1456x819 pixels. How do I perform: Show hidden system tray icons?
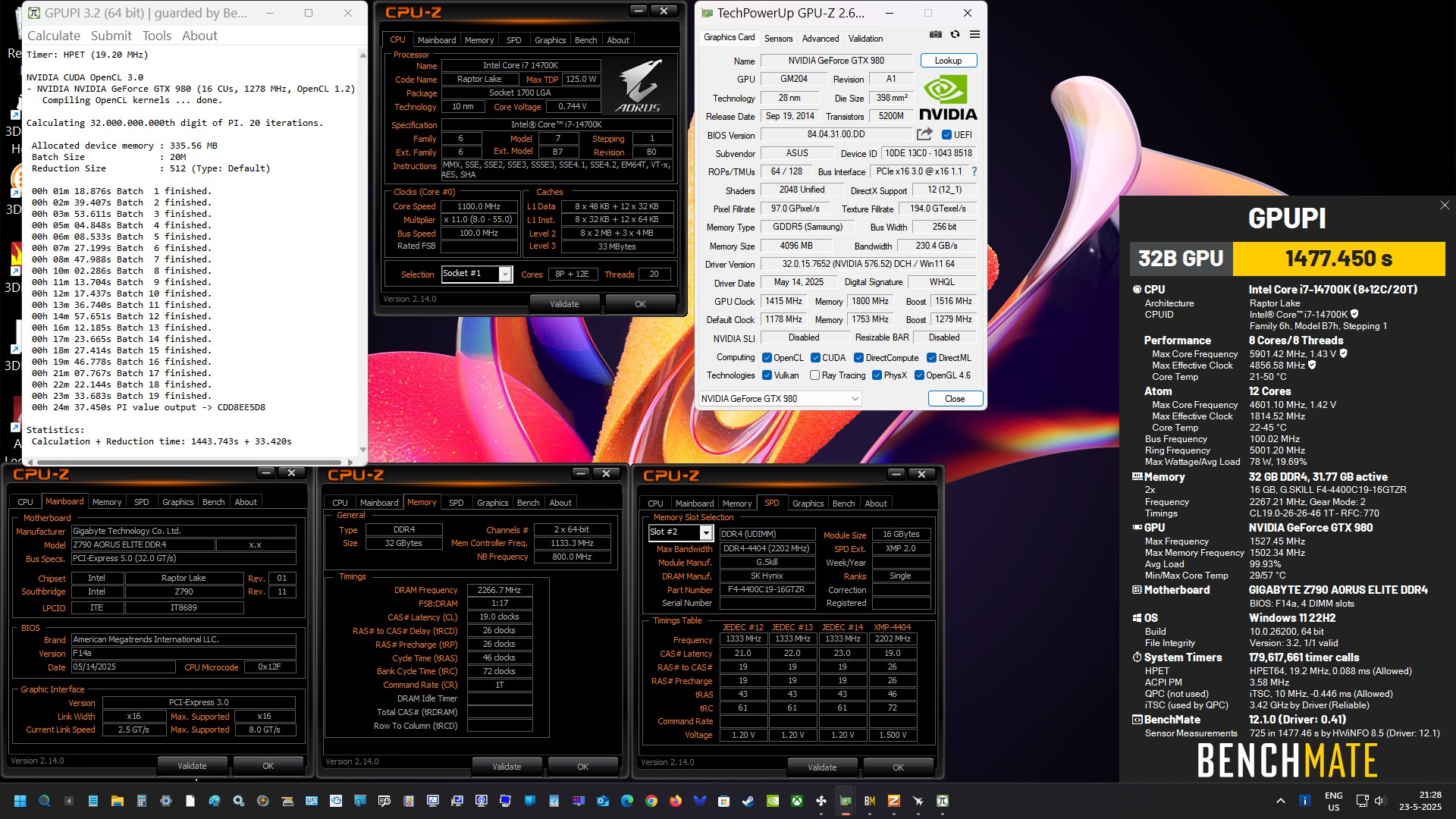click(x=1281, y=801)
